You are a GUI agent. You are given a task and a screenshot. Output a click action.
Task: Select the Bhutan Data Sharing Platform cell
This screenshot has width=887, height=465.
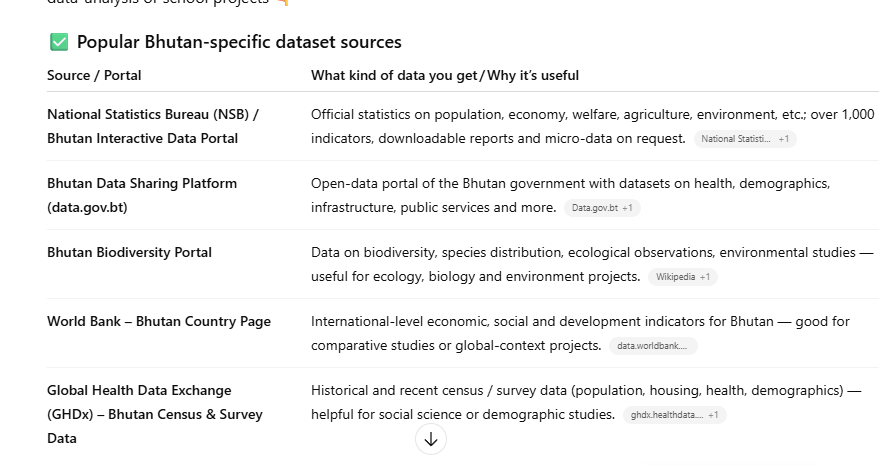pyautogui.click(x=142, y=195)
